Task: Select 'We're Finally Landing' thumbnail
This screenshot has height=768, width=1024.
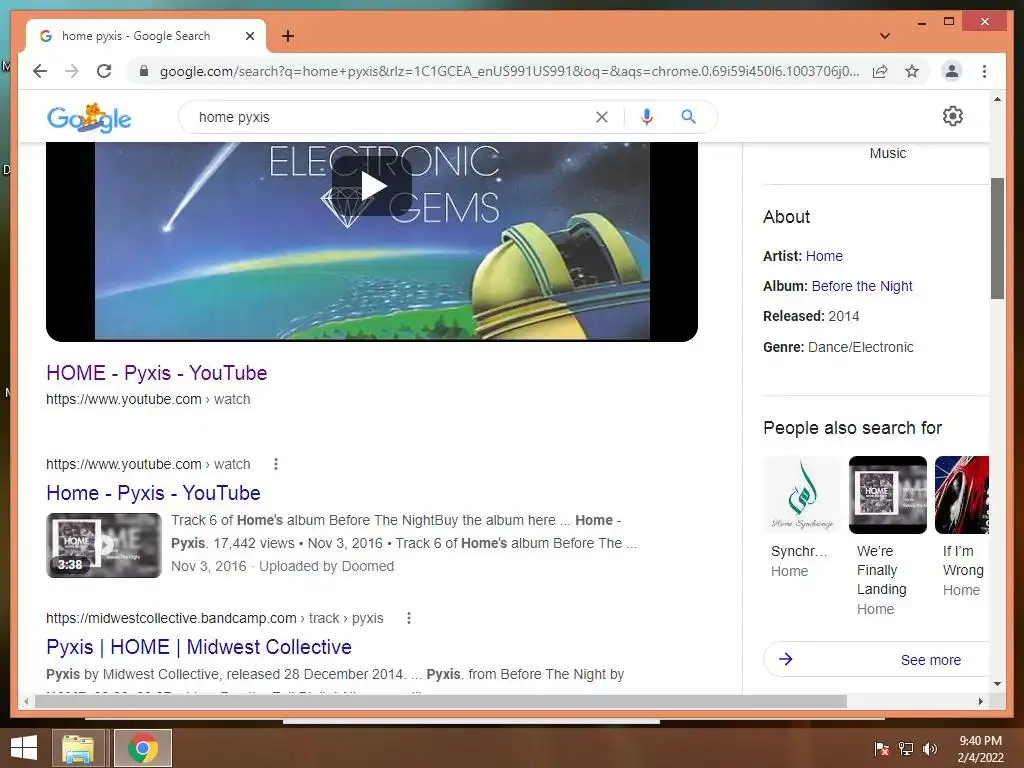Action: point(888,495)
